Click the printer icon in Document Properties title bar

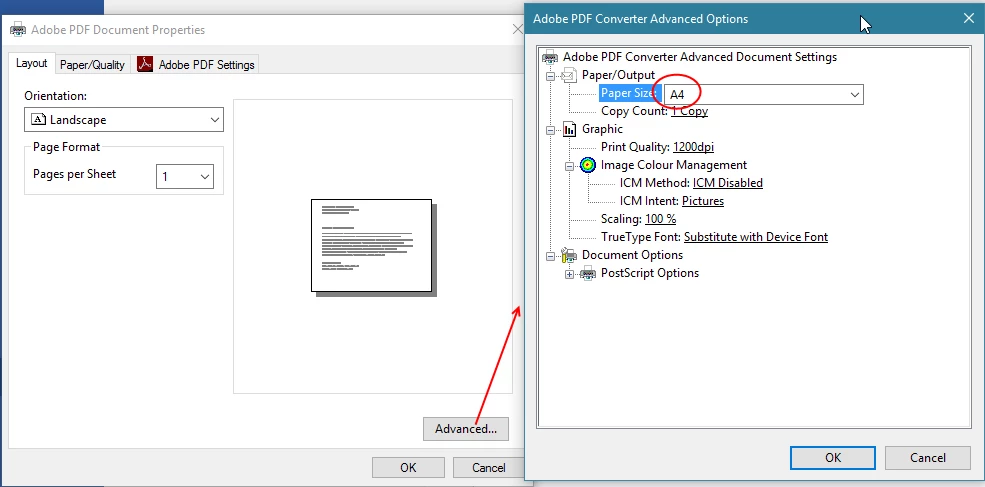click(x=18, y=30)
